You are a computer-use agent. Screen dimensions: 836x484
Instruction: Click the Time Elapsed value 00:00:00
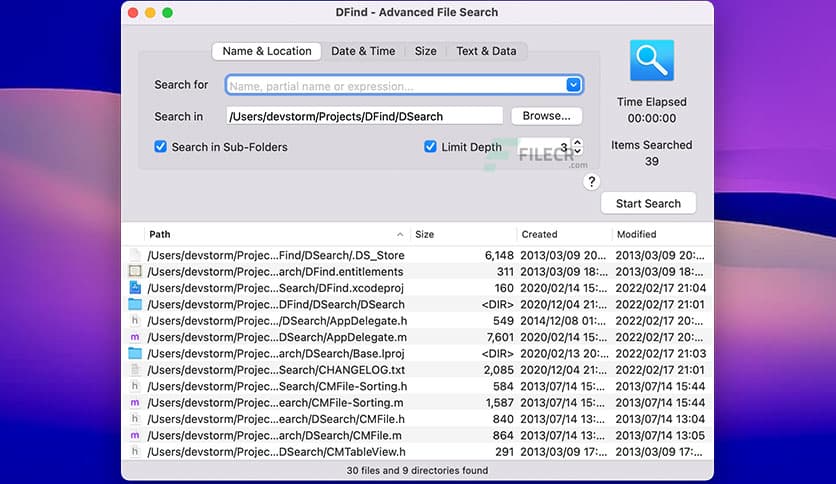point(652,118)
